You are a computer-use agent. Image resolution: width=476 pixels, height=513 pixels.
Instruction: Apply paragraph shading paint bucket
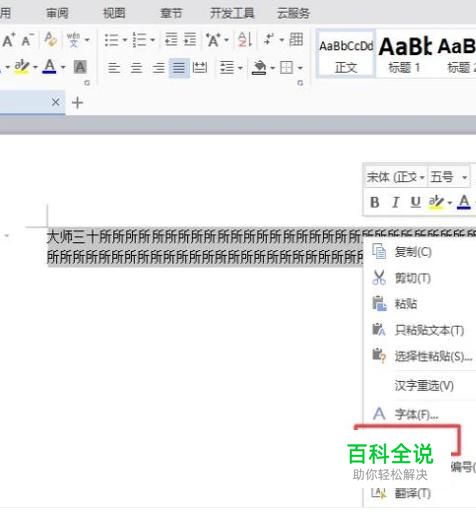(259, 68)
